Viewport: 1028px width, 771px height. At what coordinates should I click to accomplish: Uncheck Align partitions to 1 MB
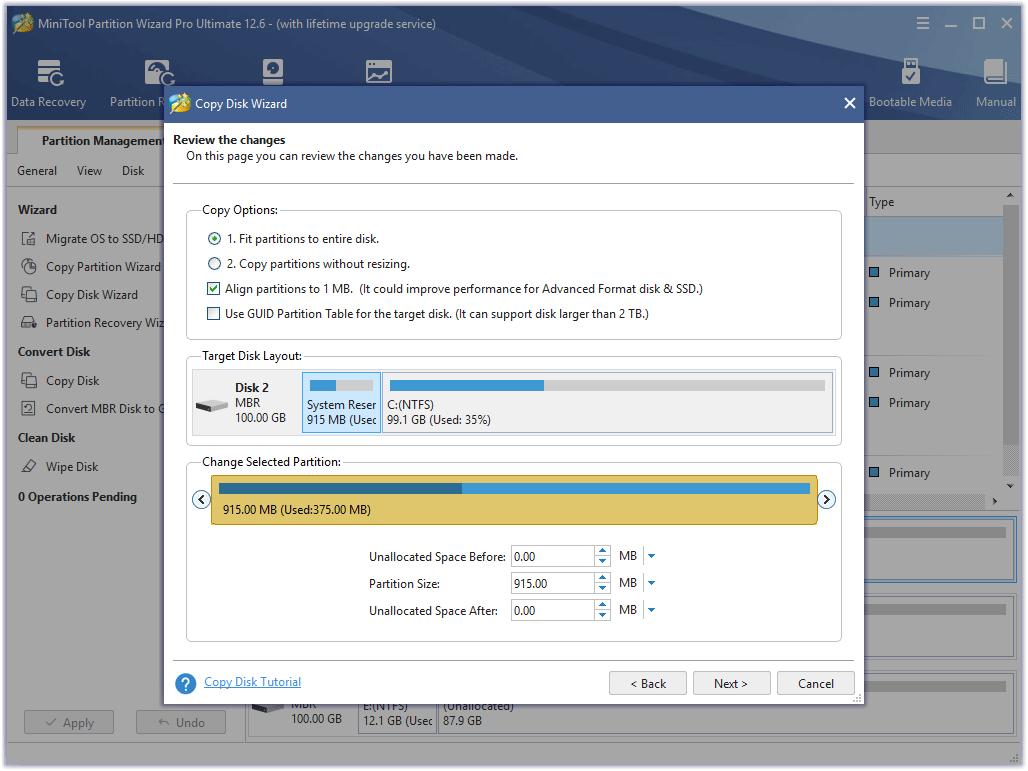[x=213, y=289]
